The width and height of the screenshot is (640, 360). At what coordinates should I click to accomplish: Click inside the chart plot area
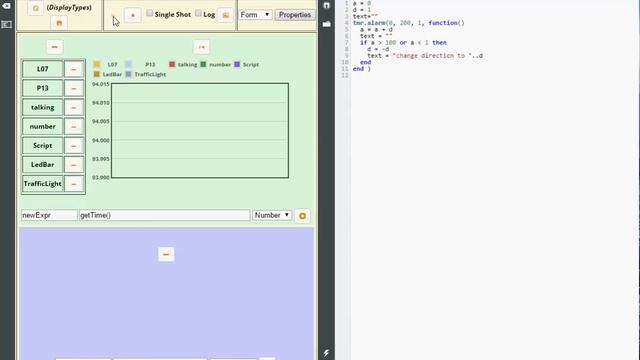tap(200, 131)
